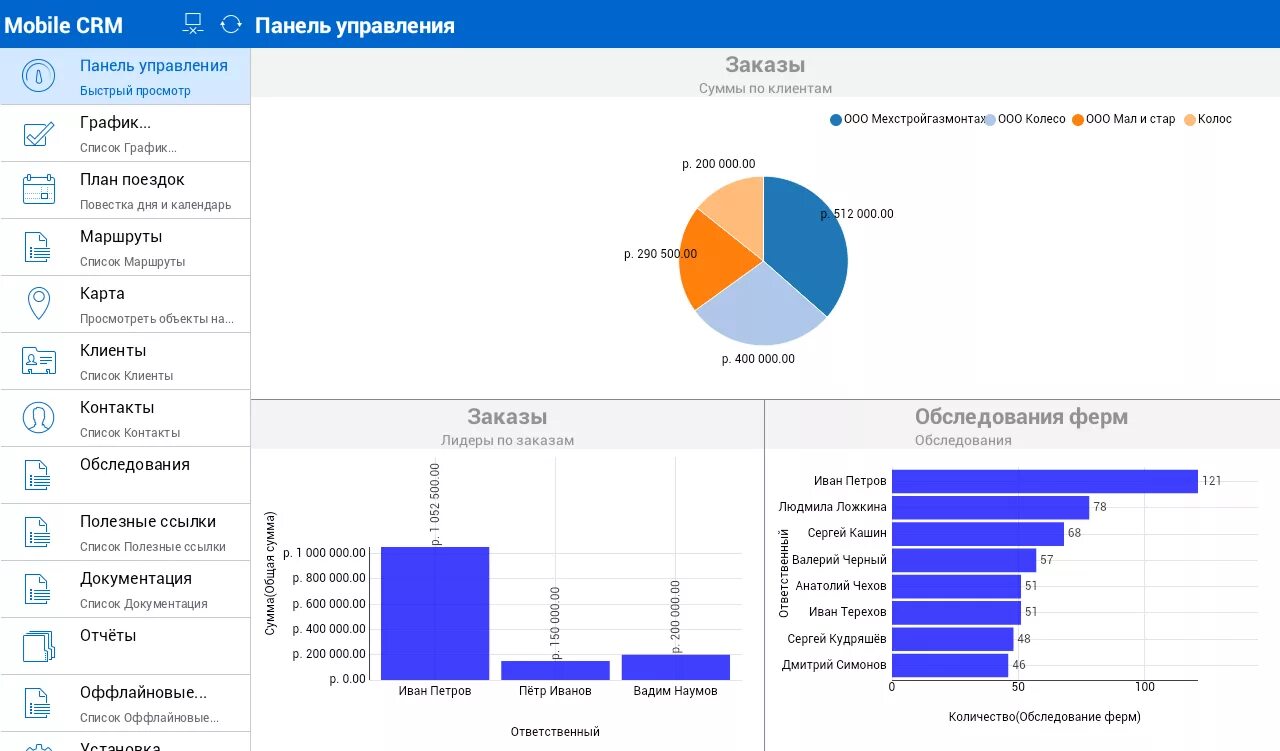The image size is (1280, 751).
Task: Click the Пётр Иванов order bar
Action: pos(555,670)
